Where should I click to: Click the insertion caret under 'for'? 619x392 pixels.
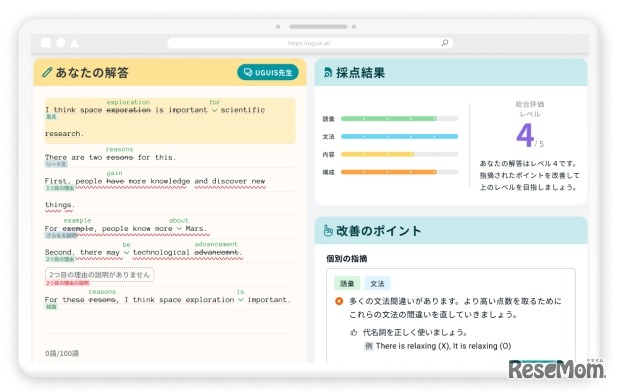214,111
